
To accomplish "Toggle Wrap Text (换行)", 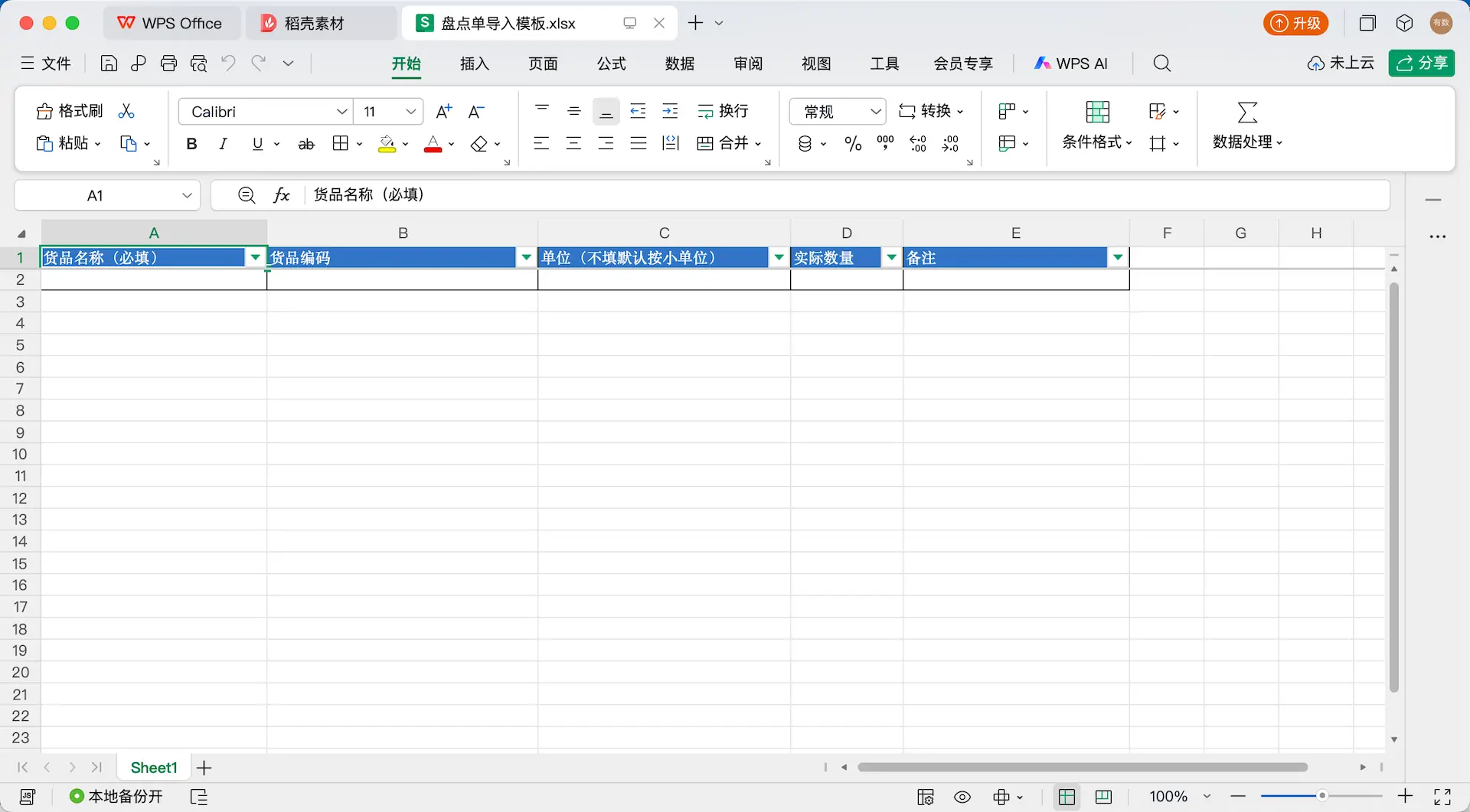I will pyautogui.click(x=723, y=112).
